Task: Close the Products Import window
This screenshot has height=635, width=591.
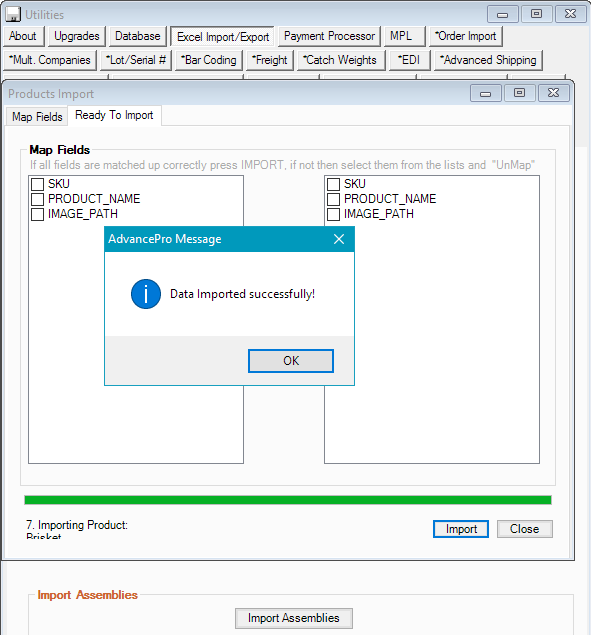Action: pos(553,93)
